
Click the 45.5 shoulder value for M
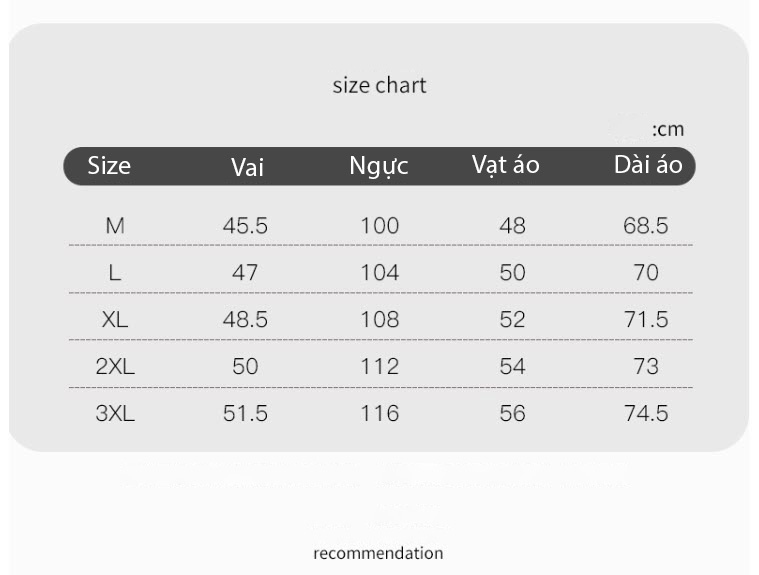[245, 226]
